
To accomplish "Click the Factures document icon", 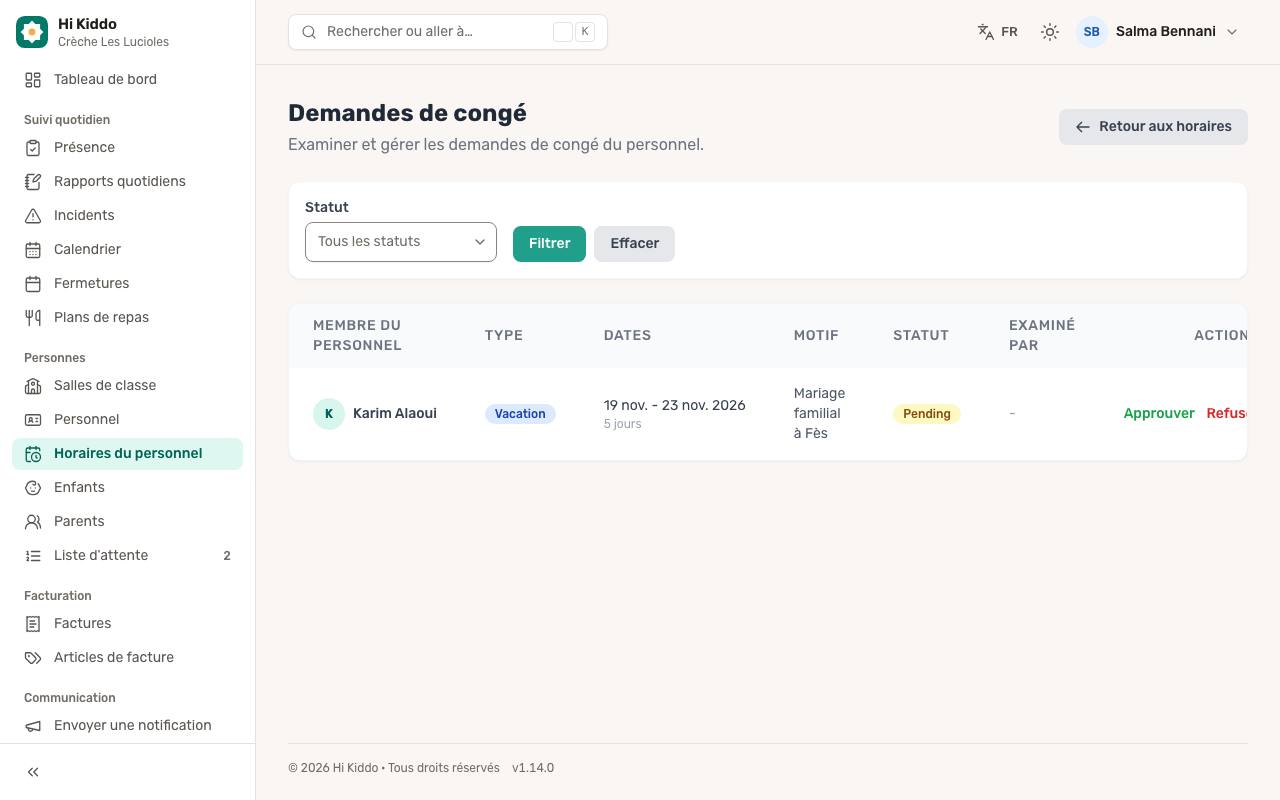I will pyautogui.click(x=33, y=624).
